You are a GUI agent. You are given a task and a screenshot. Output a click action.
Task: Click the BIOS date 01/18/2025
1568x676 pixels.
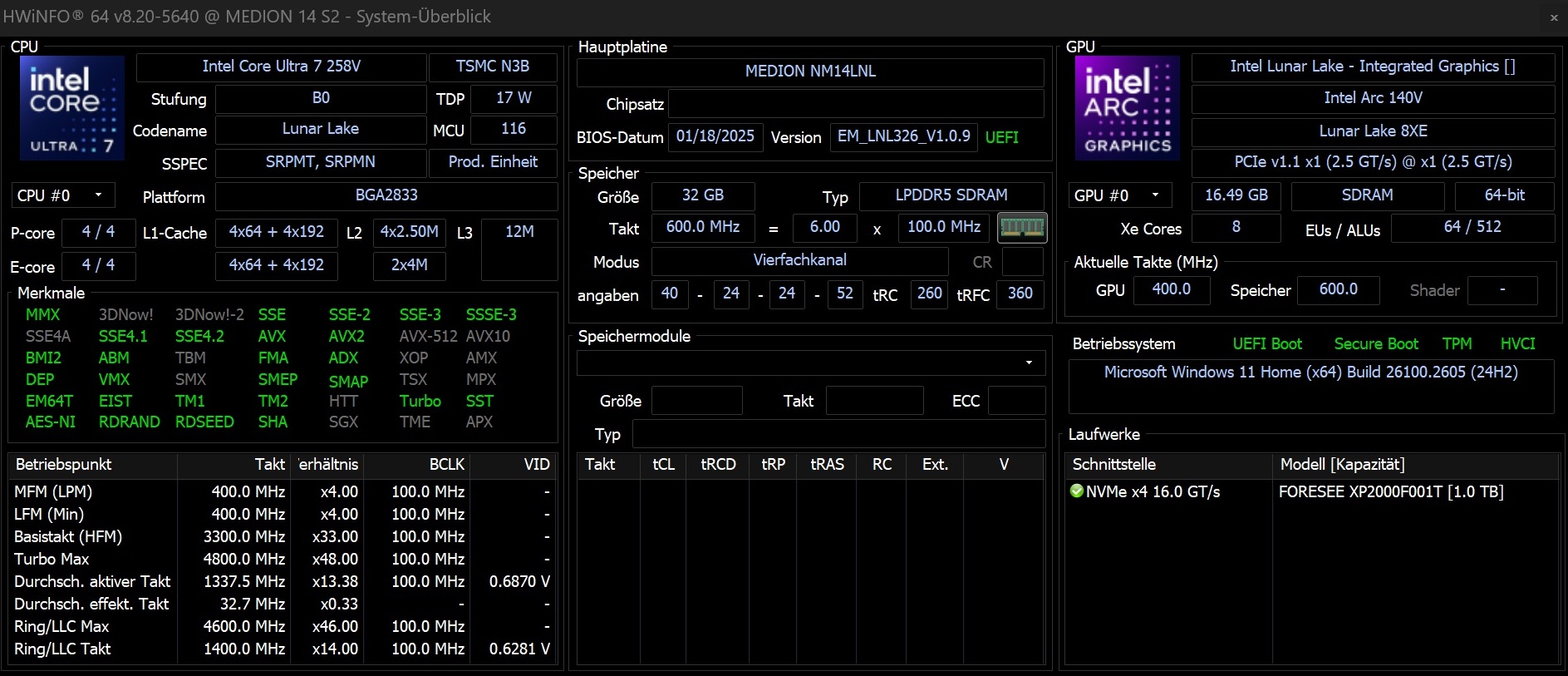(715, 136)
